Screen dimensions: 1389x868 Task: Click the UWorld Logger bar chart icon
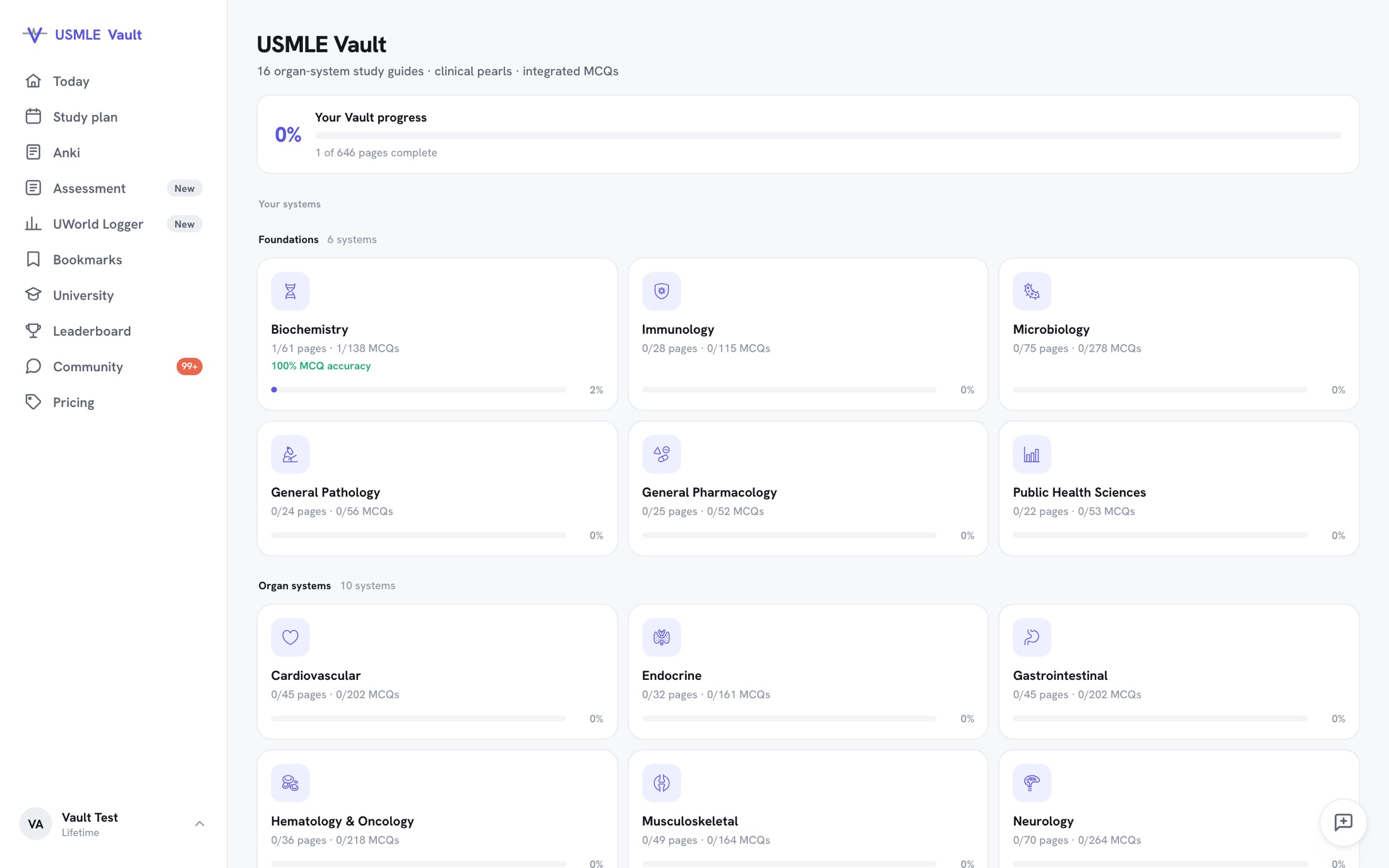tap(33, 223)
